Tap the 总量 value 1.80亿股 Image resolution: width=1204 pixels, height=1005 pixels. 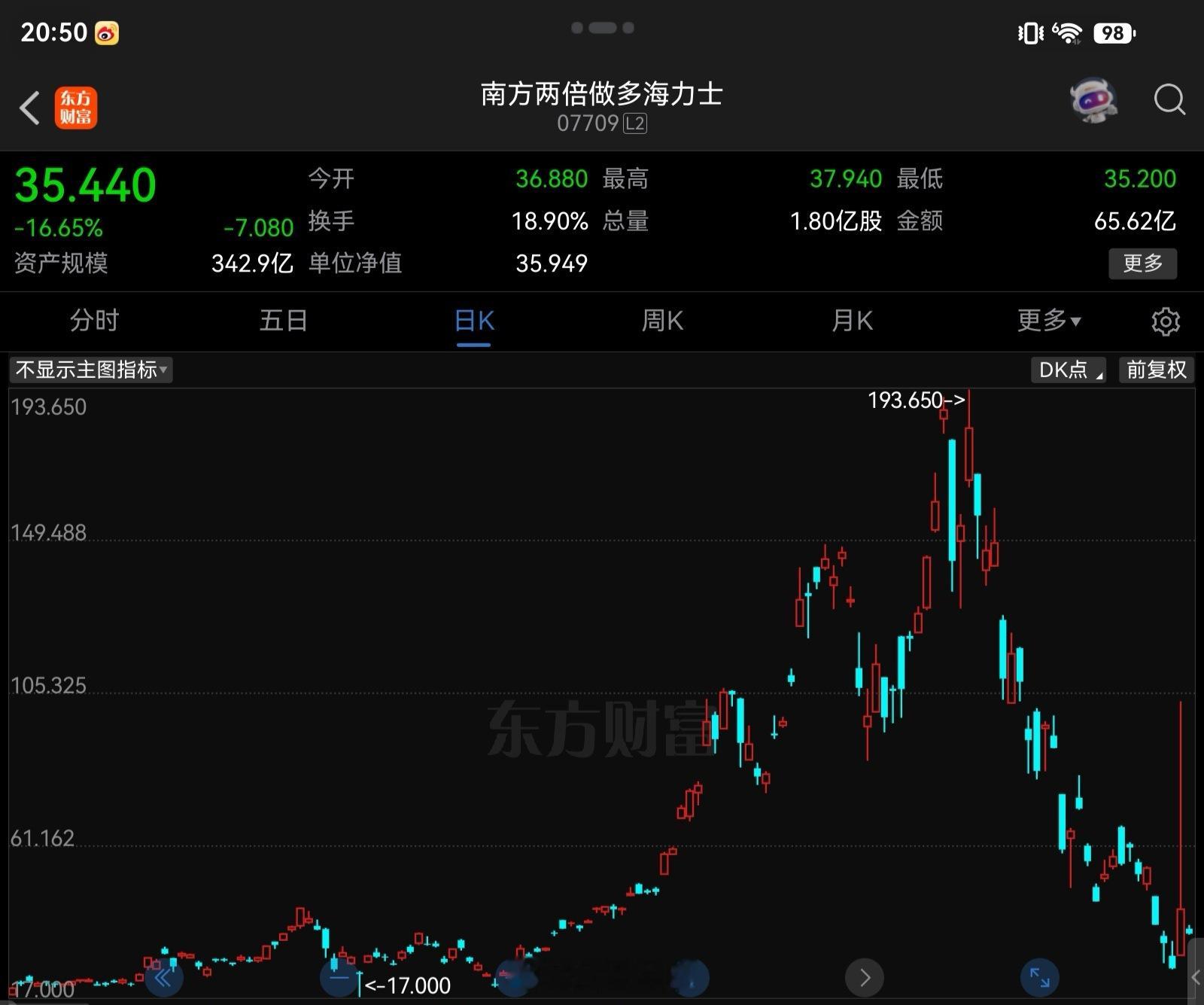[836, 221]
